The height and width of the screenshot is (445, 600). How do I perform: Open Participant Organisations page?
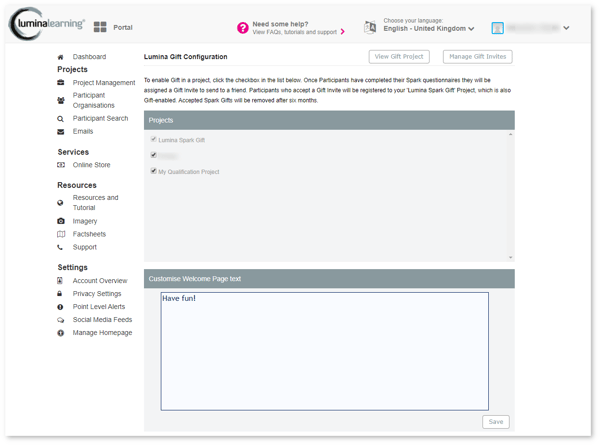pyautogui.click(x=94, y=100)
